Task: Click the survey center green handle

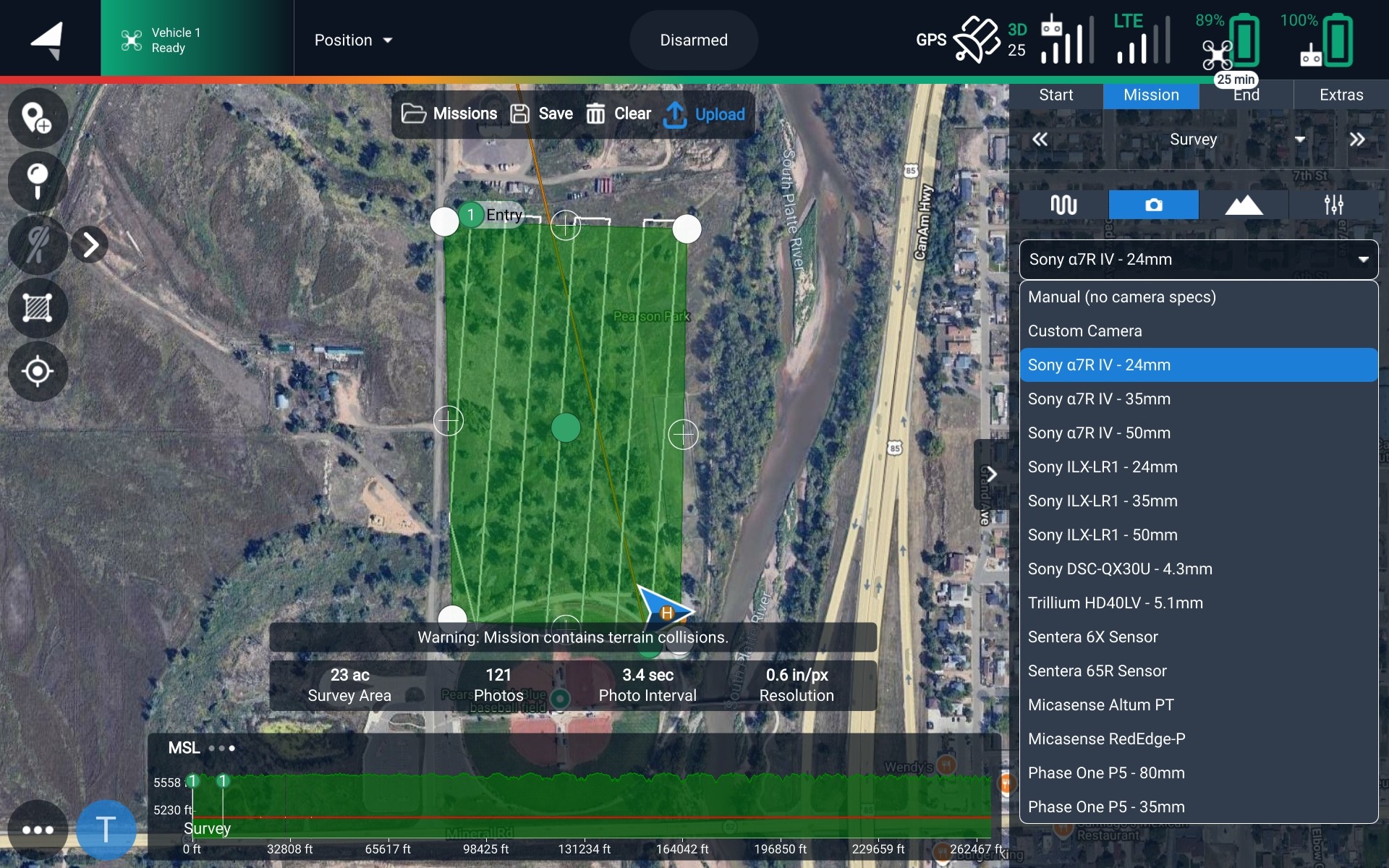Action: click(x=566, y=427)
